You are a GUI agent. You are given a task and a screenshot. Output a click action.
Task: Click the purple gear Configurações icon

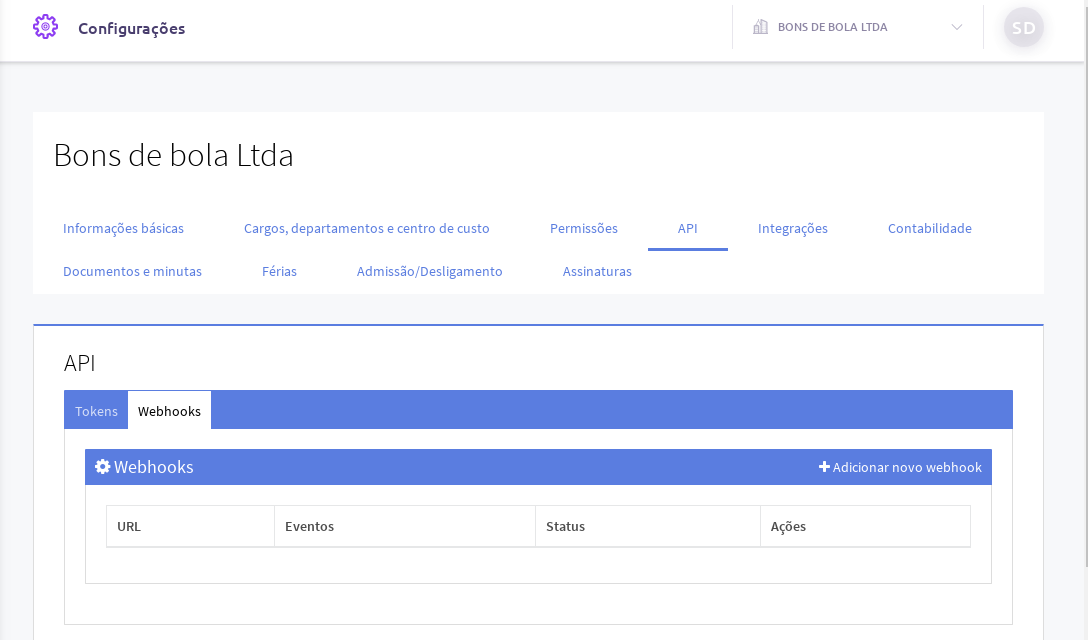coord(46,27)
